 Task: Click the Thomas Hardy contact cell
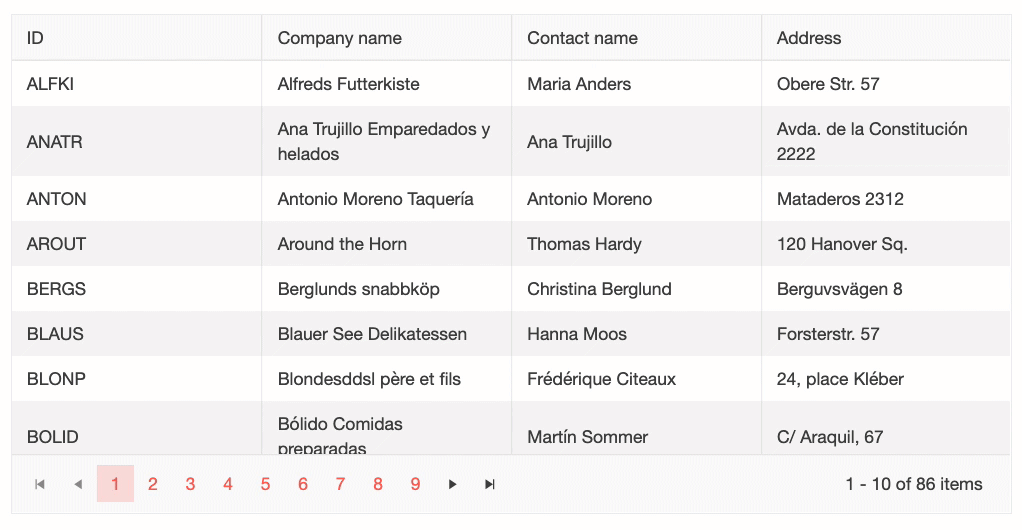pyautogui.click(x=584, y=244)
